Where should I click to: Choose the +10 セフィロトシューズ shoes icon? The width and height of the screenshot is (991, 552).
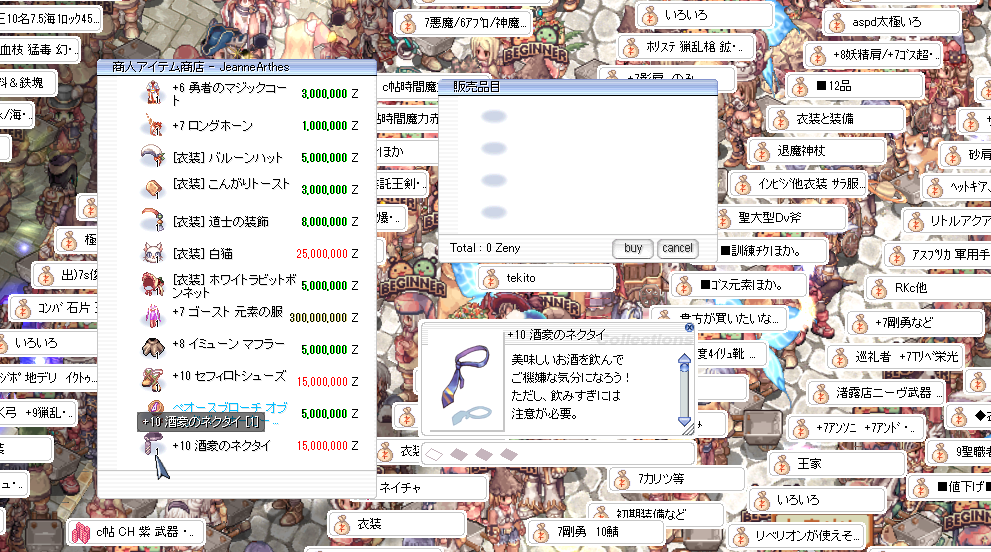[x=153, y=380]
